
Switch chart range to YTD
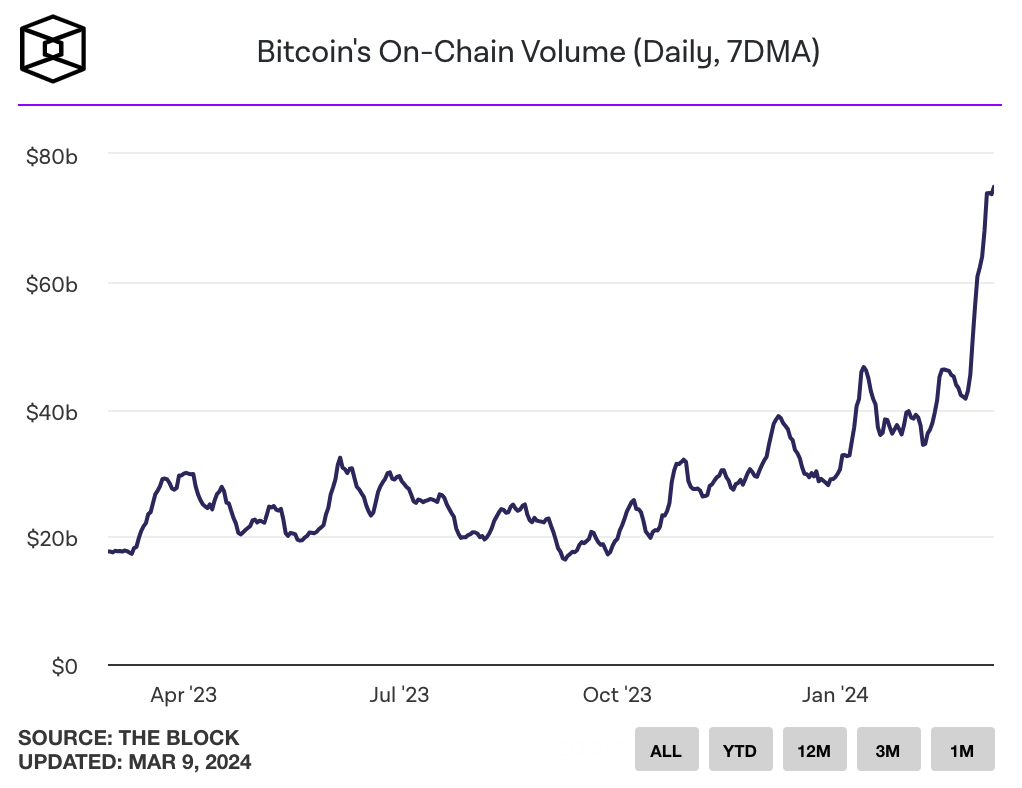(740, 750)
